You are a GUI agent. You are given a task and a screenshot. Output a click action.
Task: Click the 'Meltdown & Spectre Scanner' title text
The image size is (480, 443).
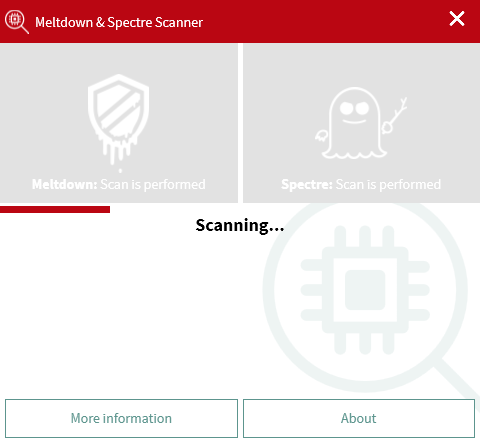(x=119, y=22)
